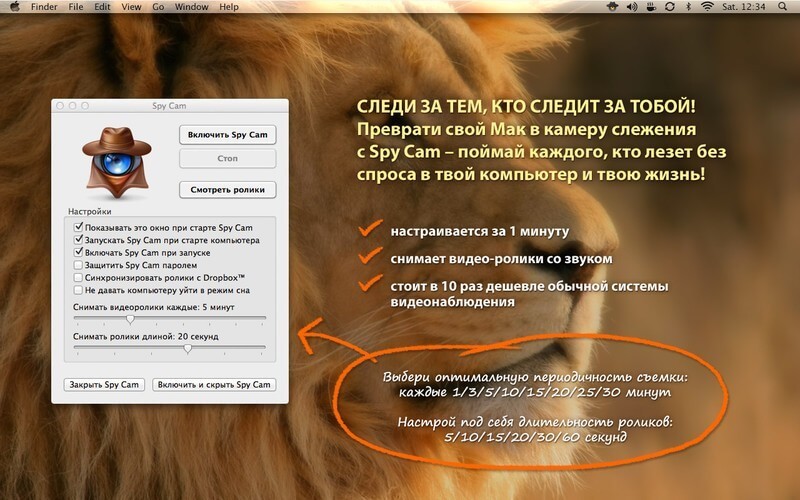Open Spotlight search magnifier

(782, 7)
